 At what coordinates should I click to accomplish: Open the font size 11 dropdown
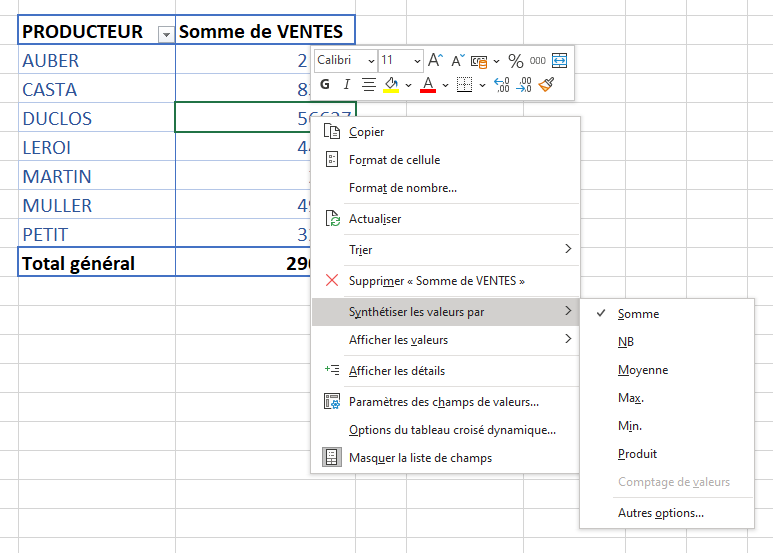(401, 61)
